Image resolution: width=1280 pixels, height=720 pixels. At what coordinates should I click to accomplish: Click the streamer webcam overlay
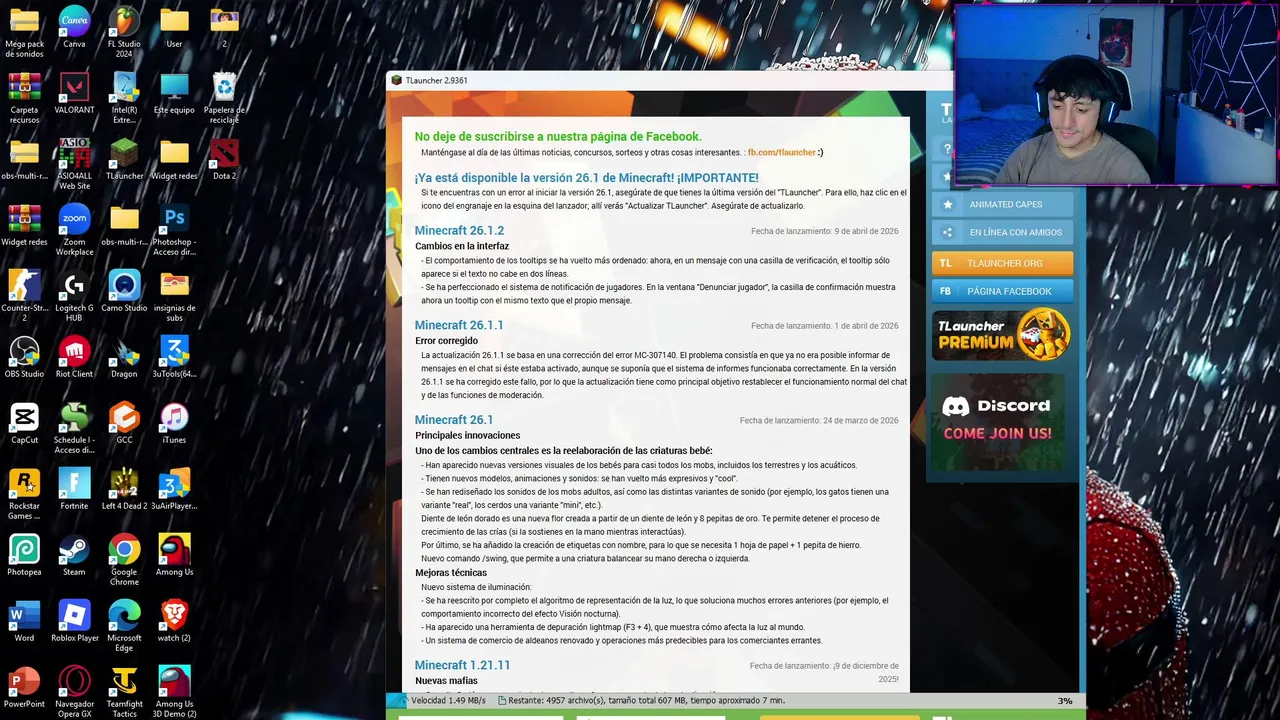point(1115,95)
